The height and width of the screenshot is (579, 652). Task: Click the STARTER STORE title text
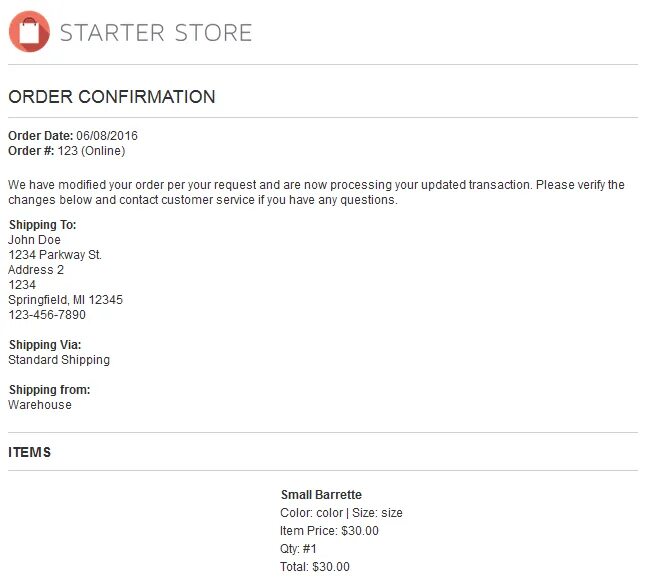coord(156,33)
